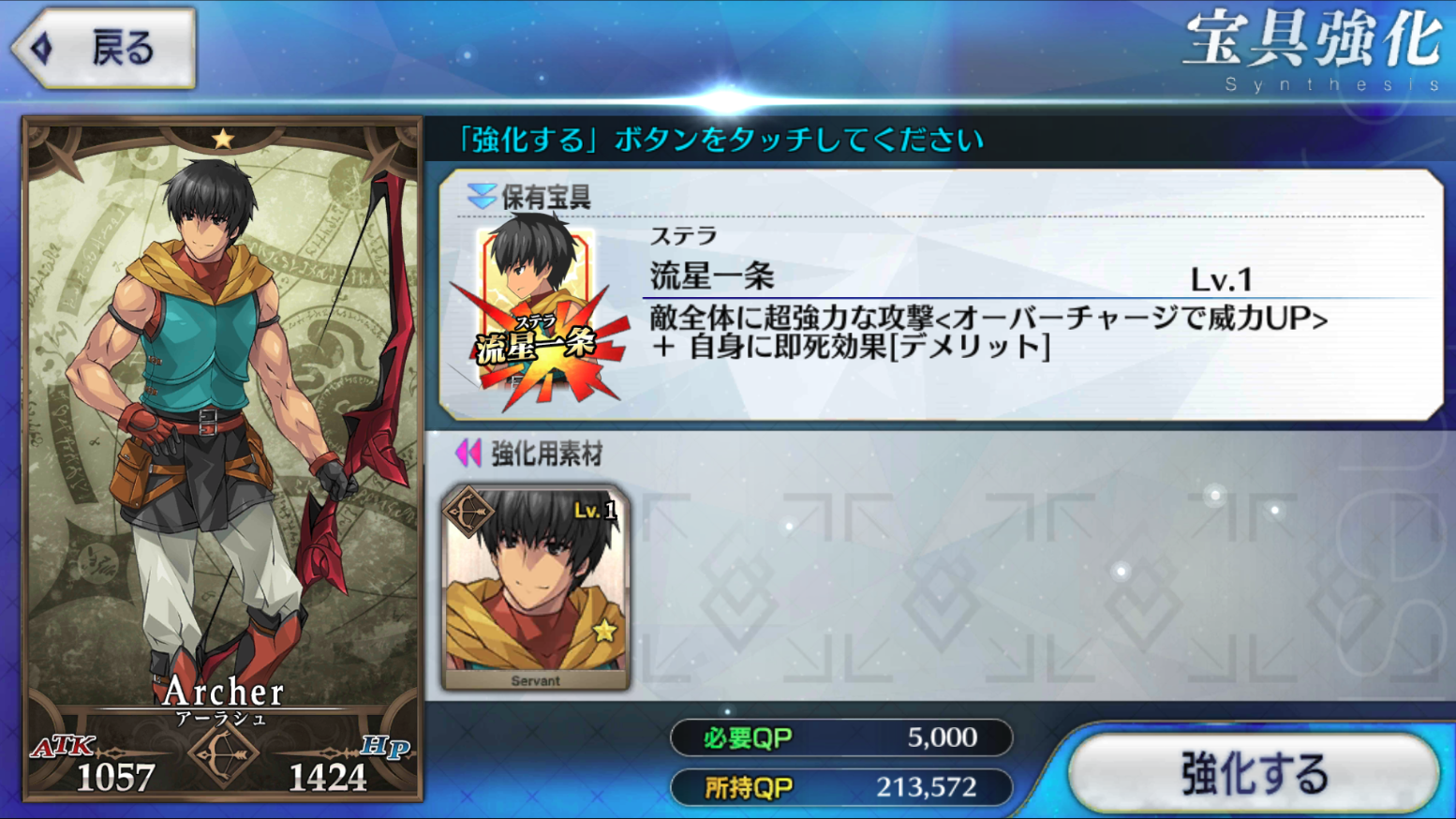Screen dimensions: 1456x819
Task: Click the gold rarity star atop the servant card
Action: point(222,140)
